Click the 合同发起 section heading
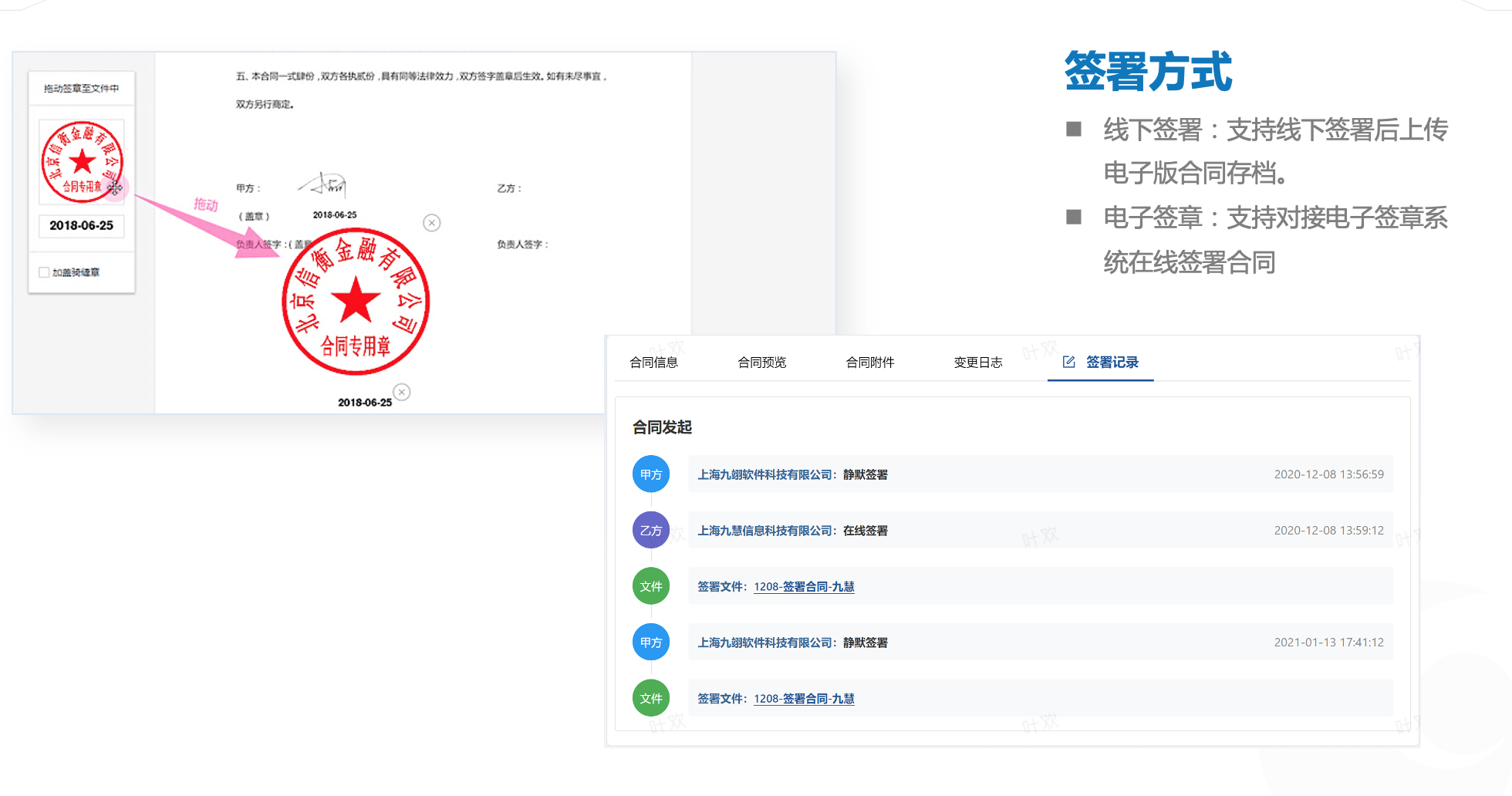This screenshot has height=796, width=1512. tap(662, 427)
